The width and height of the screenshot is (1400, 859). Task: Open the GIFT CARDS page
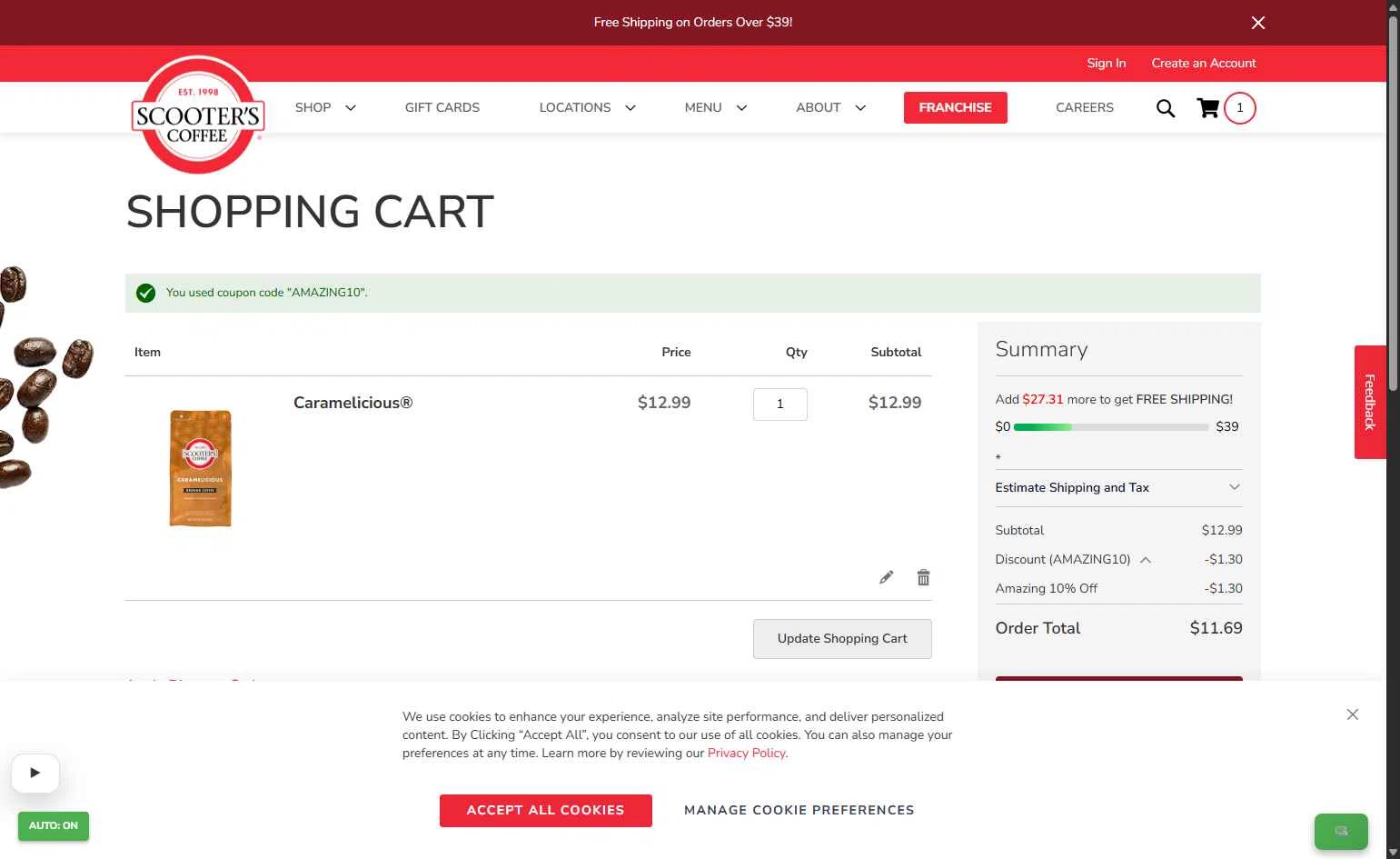(442, 107)
